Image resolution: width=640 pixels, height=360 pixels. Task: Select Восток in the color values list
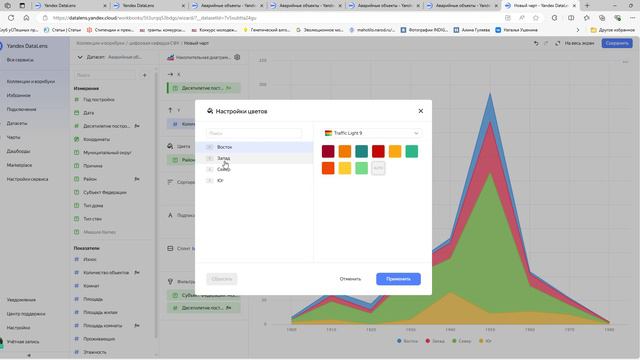pos(254,147)
